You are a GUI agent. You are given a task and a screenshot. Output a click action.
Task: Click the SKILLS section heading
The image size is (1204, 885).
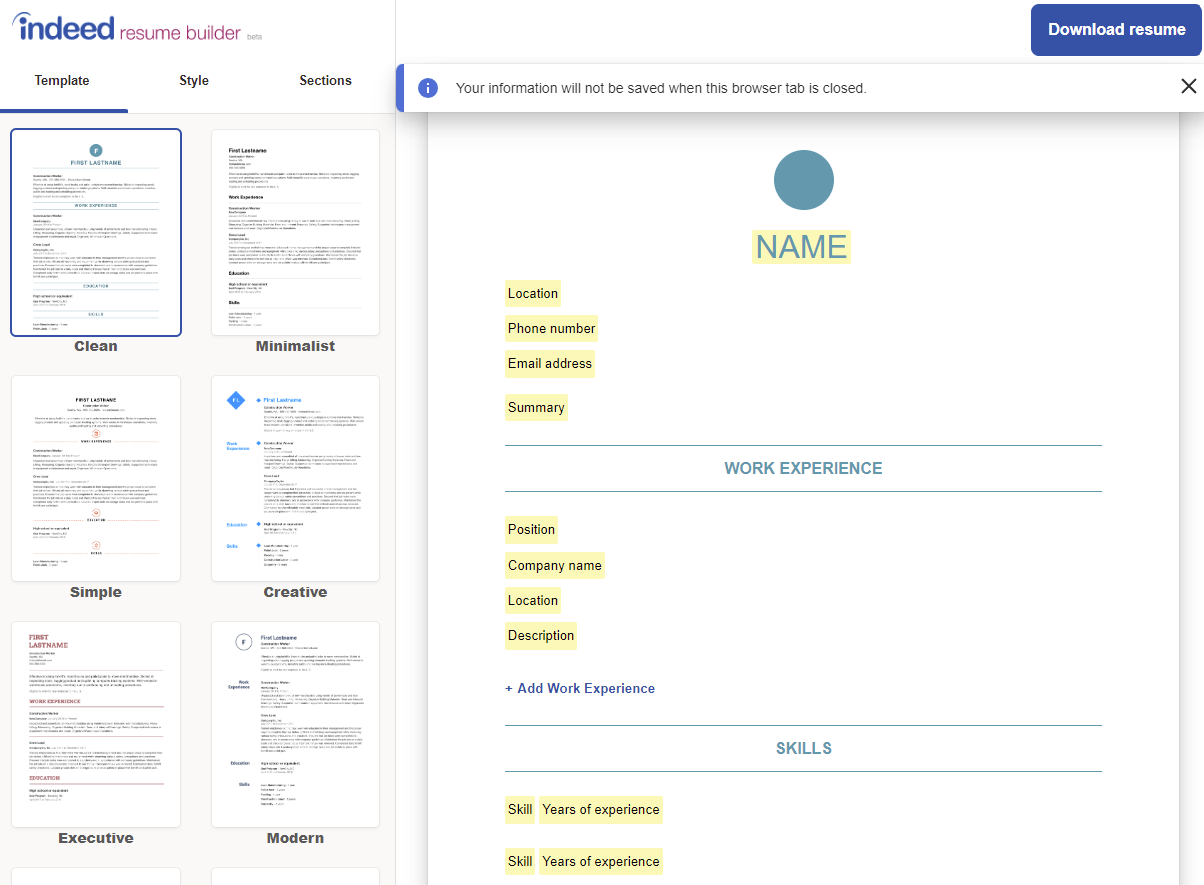pyautogui.click(x=804, y=749)
